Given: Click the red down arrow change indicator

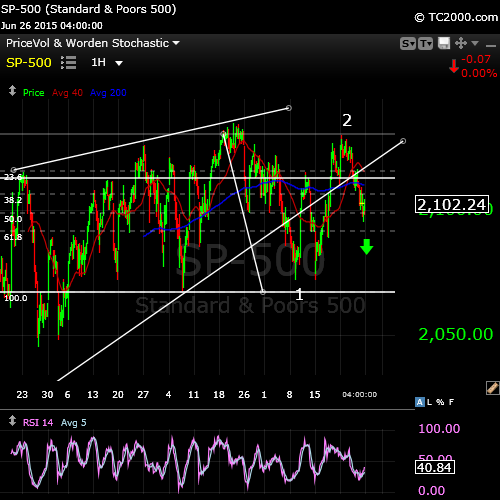Looking at the screenshot, I should point(454,66).
